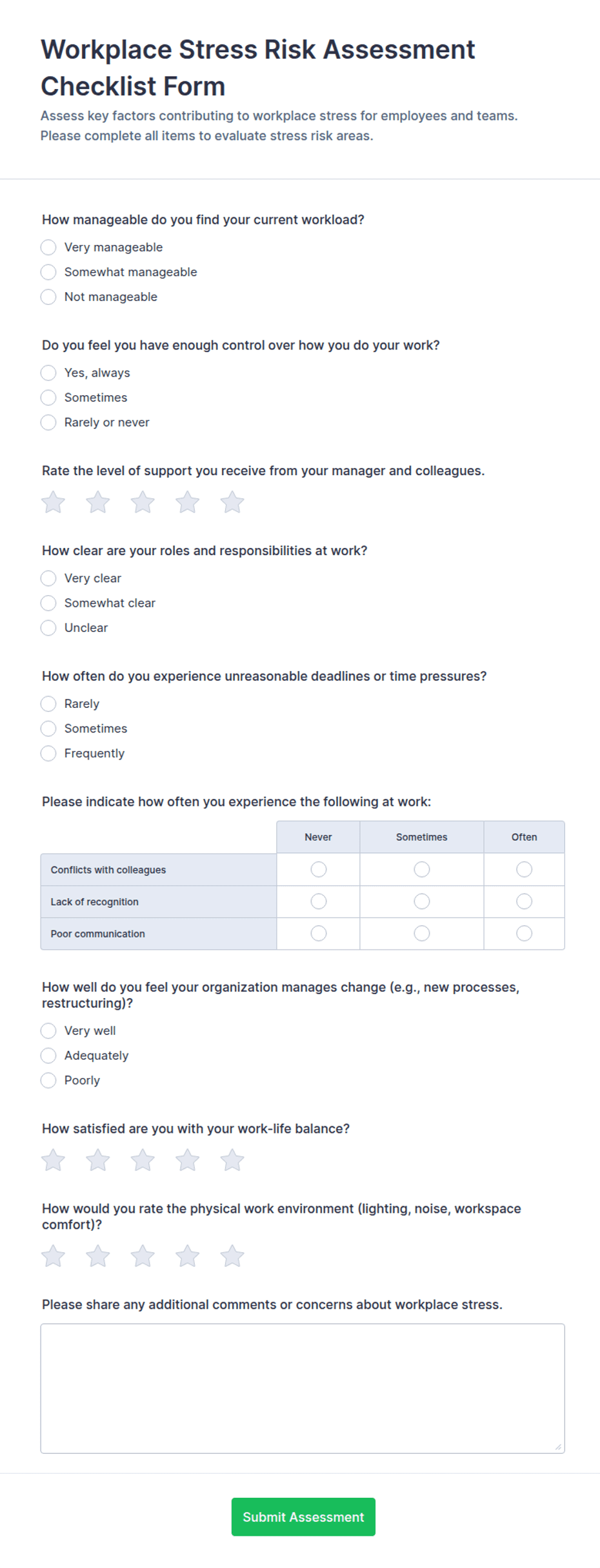Give 5 stars for manager support rating
The width and height of the screenshot is (600, 1568).
(232, 502)
